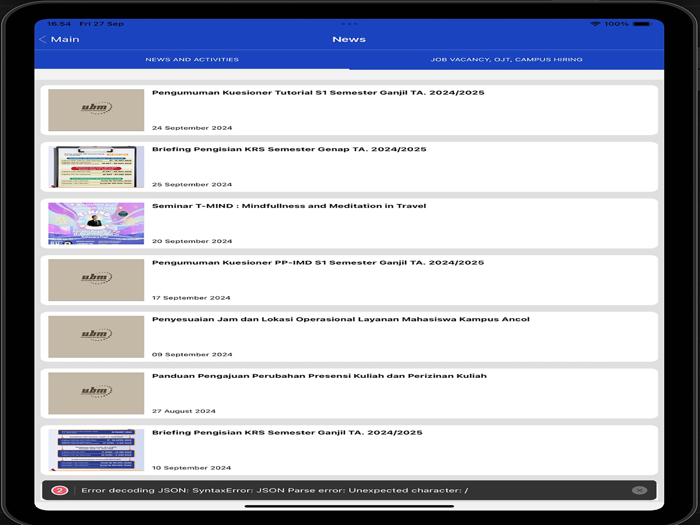Click the date 10 September 2024

point(192,468)
